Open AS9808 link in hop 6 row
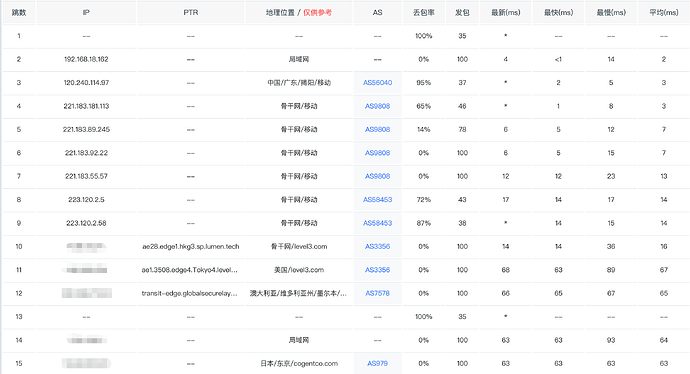This screenshot has width=690, height=374. pyautogui.click(x=377, y=153)
